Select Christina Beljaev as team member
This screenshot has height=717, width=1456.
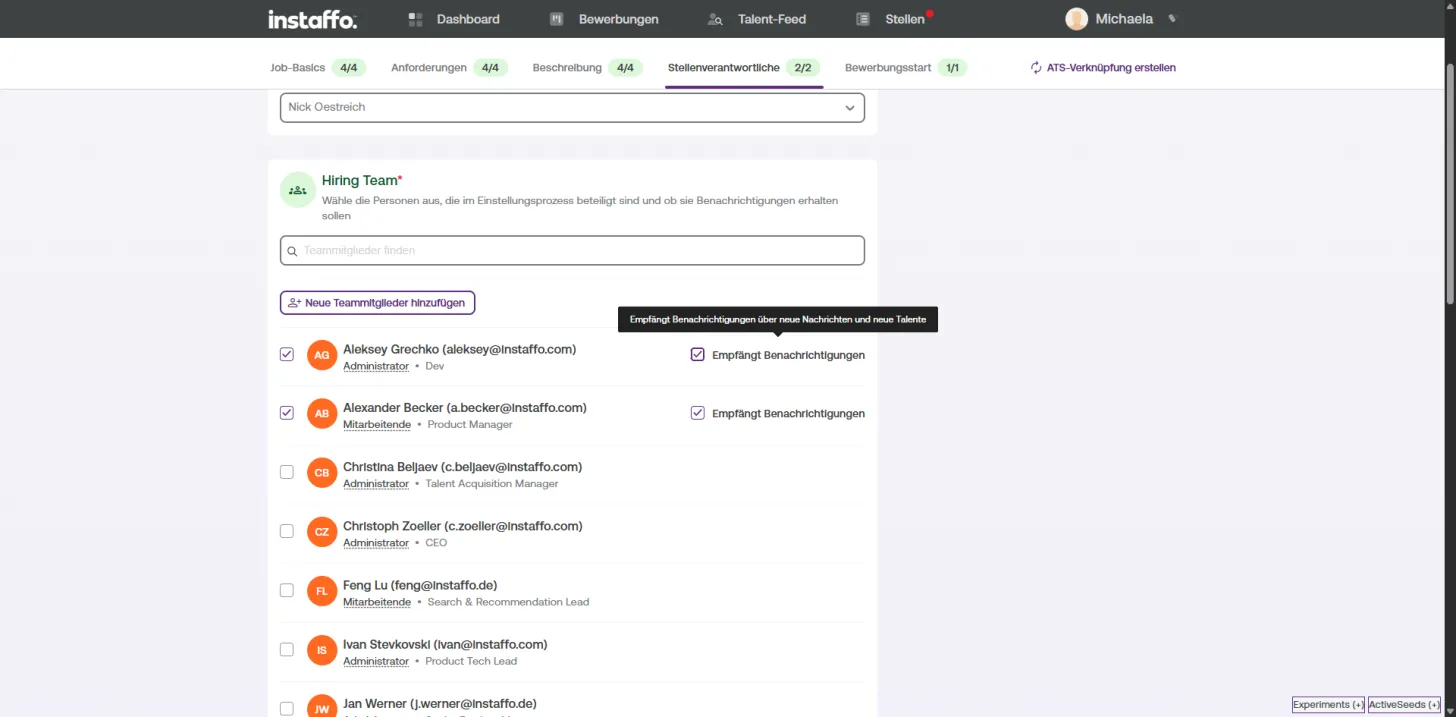(x=287, y=472)
